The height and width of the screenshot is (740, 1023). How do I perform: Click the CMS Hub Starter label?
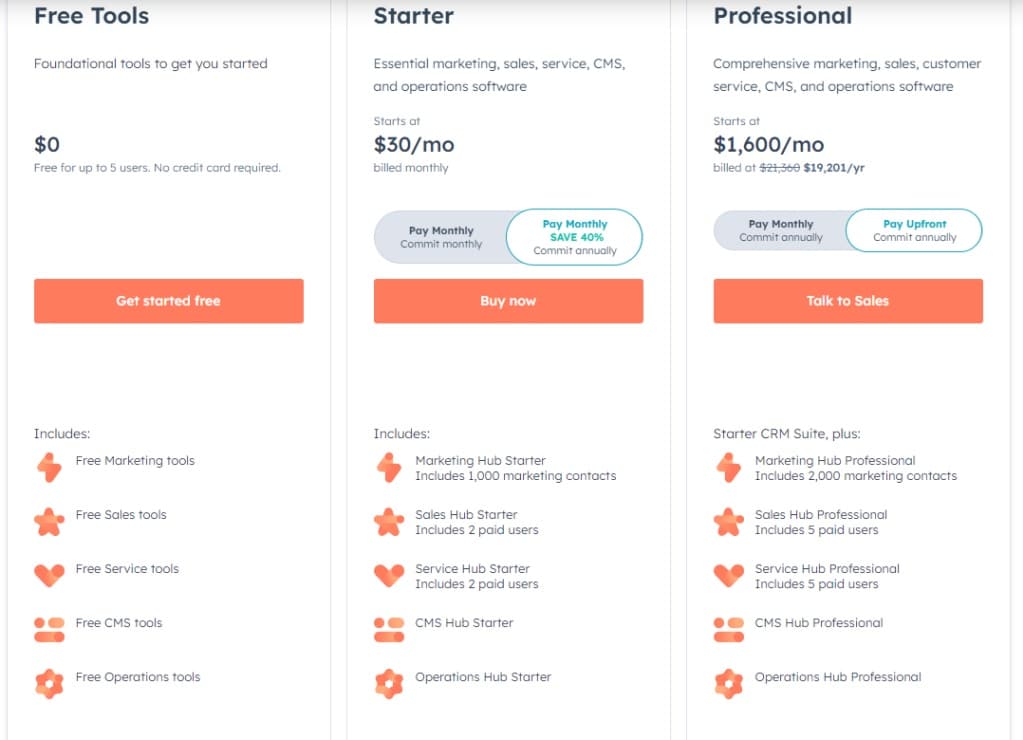pos(464,623)
